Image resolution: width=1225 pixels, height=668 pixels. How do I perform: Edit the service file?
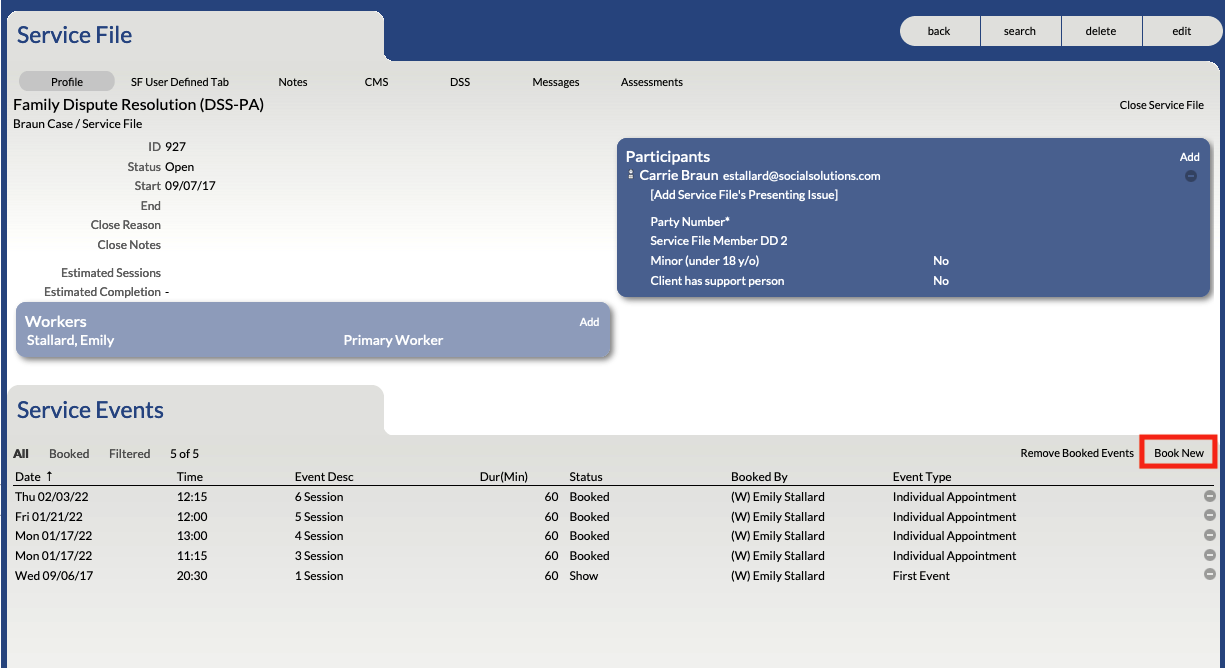[1182, 31]
